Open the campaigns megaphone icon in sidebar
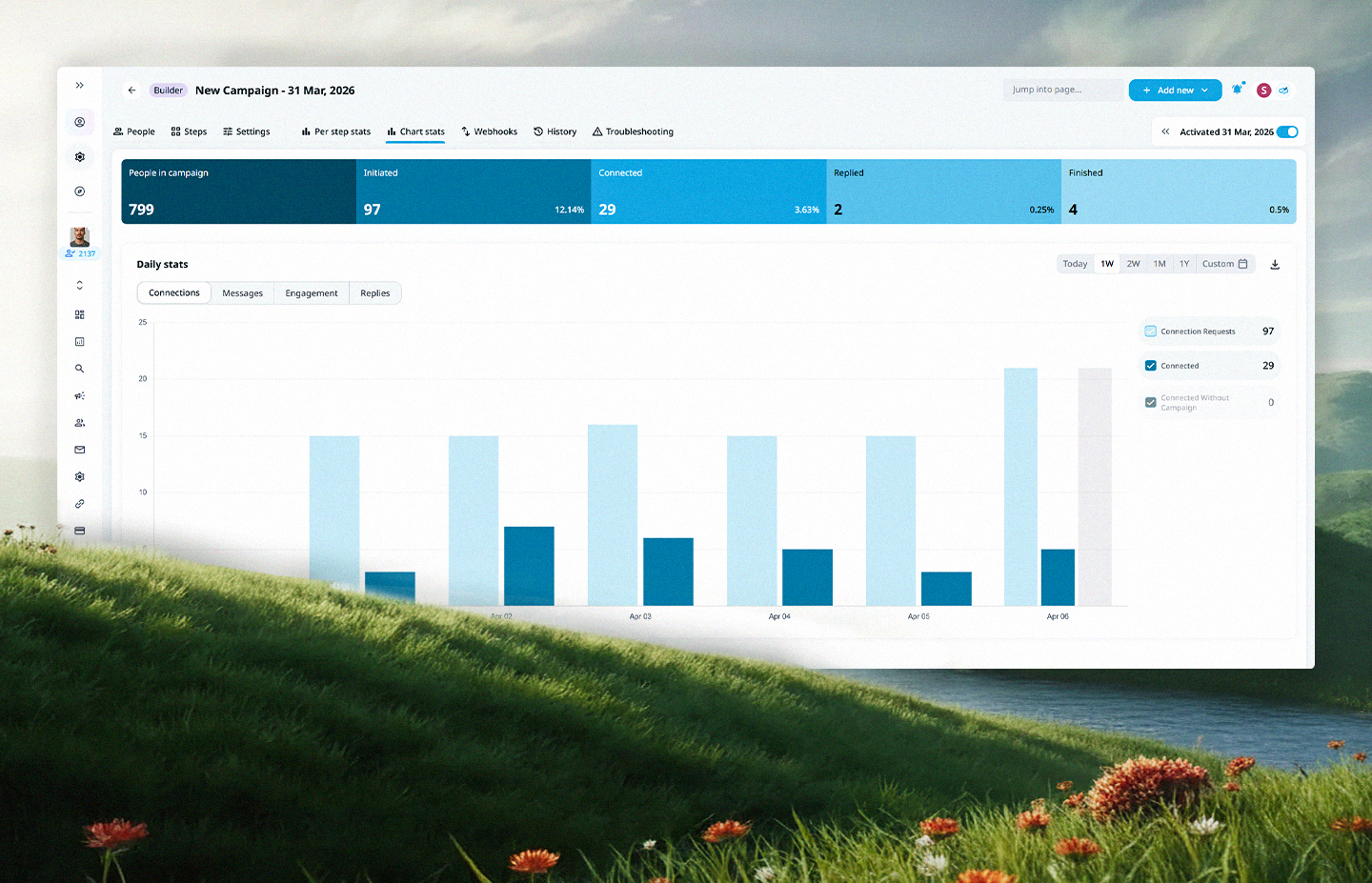 [80, 395]
